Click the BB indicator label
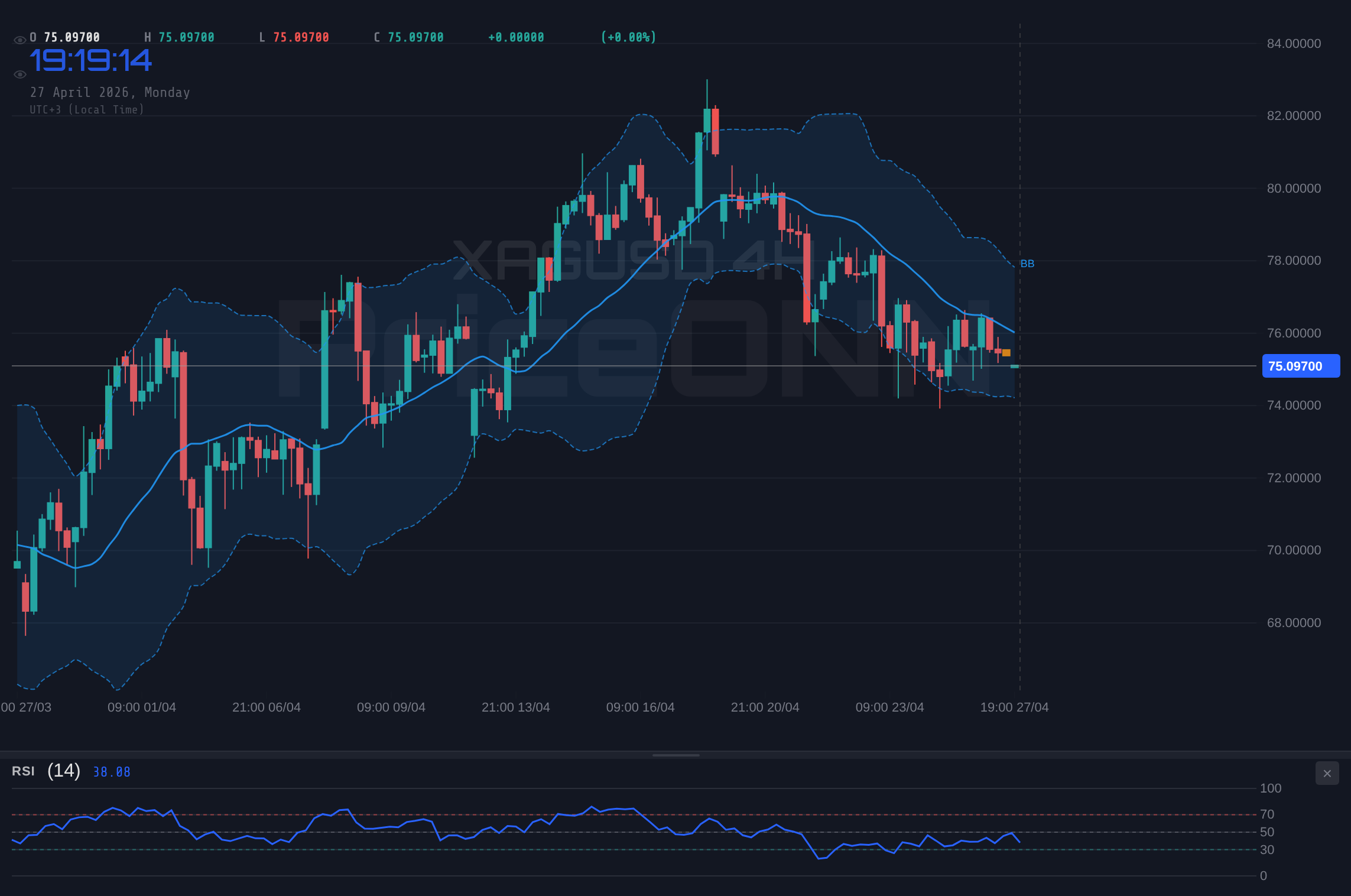1351x896 pixels. click(1027, 264)
